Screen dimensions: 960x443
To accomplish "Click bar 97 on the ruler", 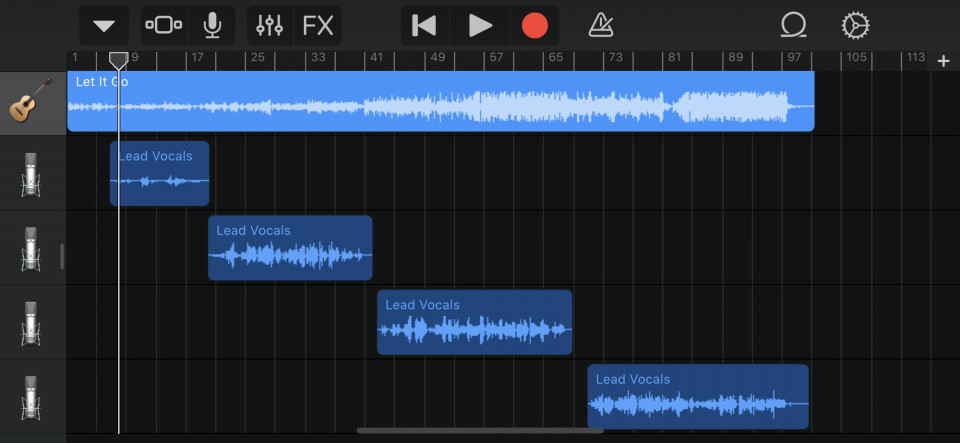I will click(x=794, y=58).
